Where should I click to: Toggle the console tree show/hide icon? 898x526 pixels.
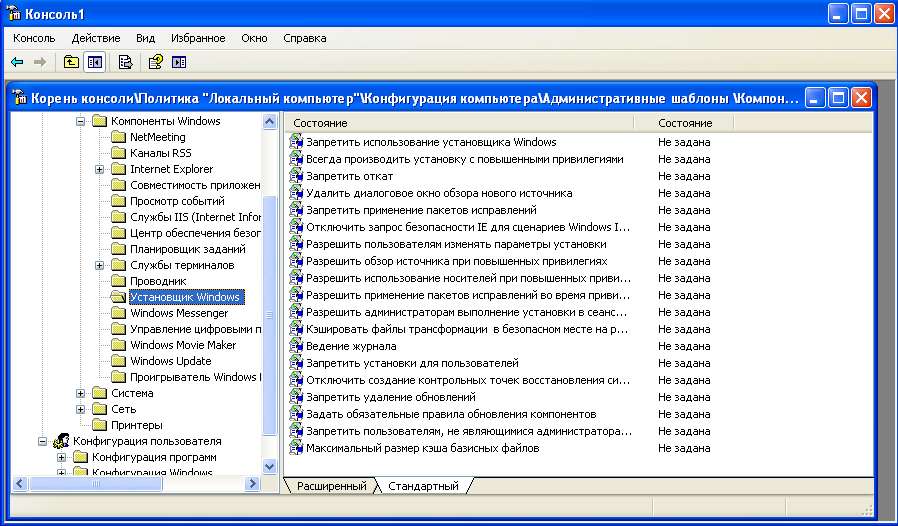(94, 62)
